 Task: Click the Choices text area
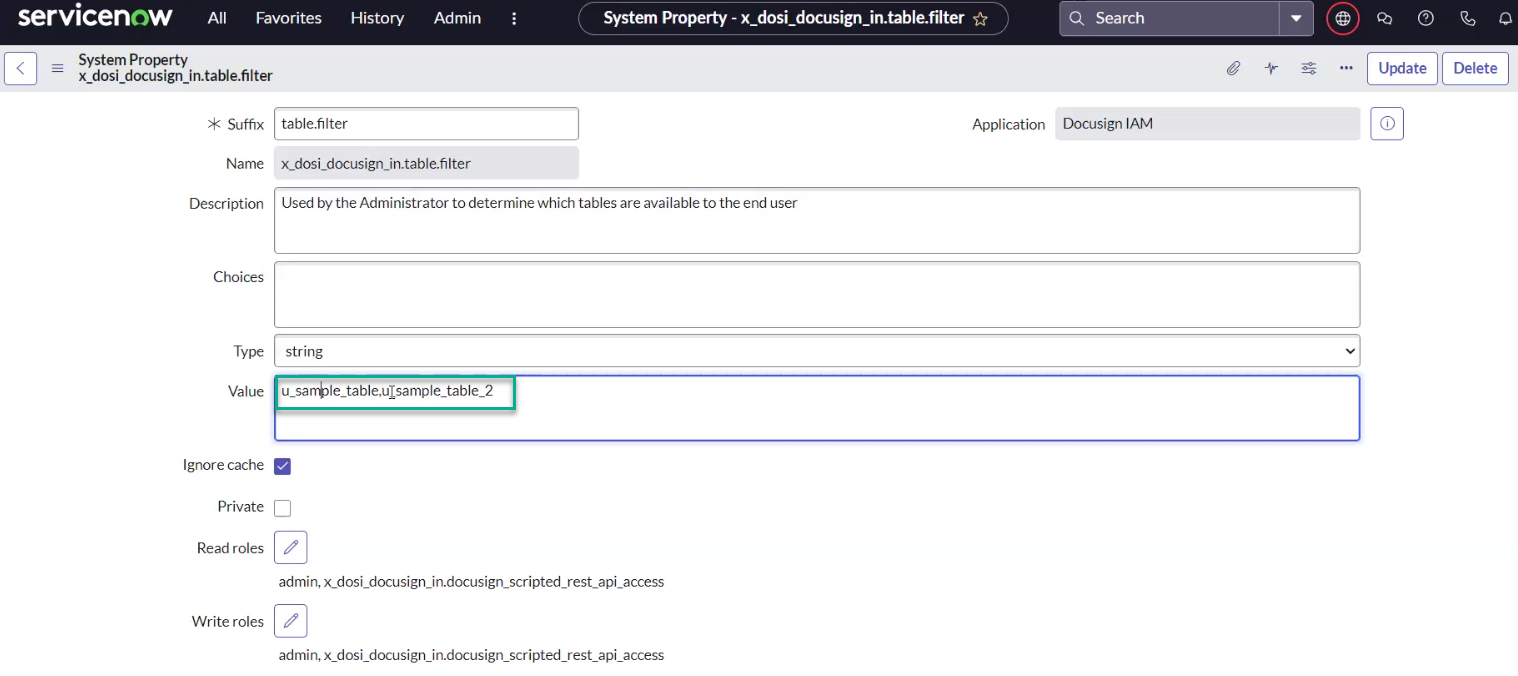[817, 294]
